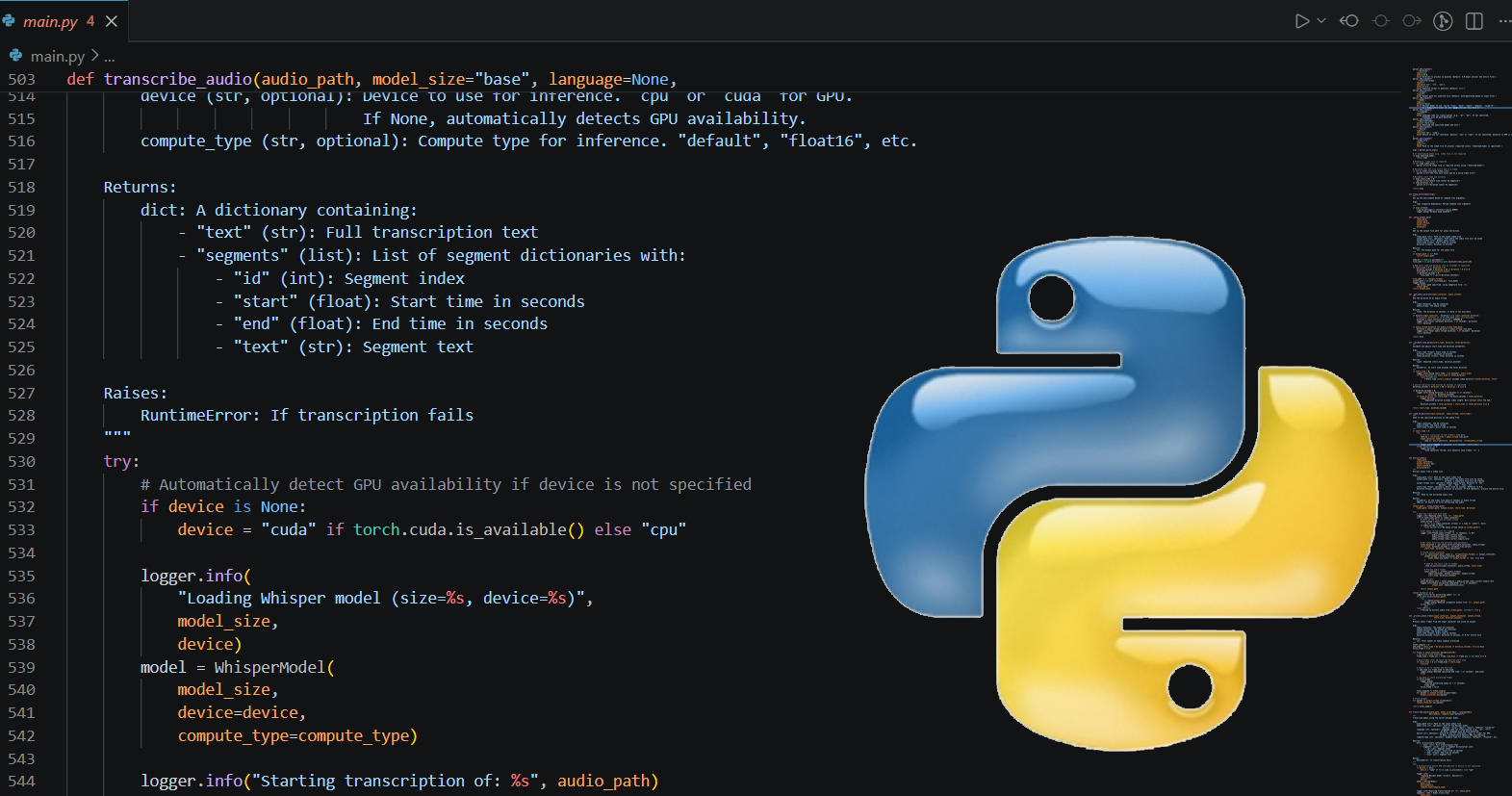Image resolution: width=1512 pixels, height=796 pixels.
Task: Click sticky header def transcribe_audio line
Action: pos(372,80)
